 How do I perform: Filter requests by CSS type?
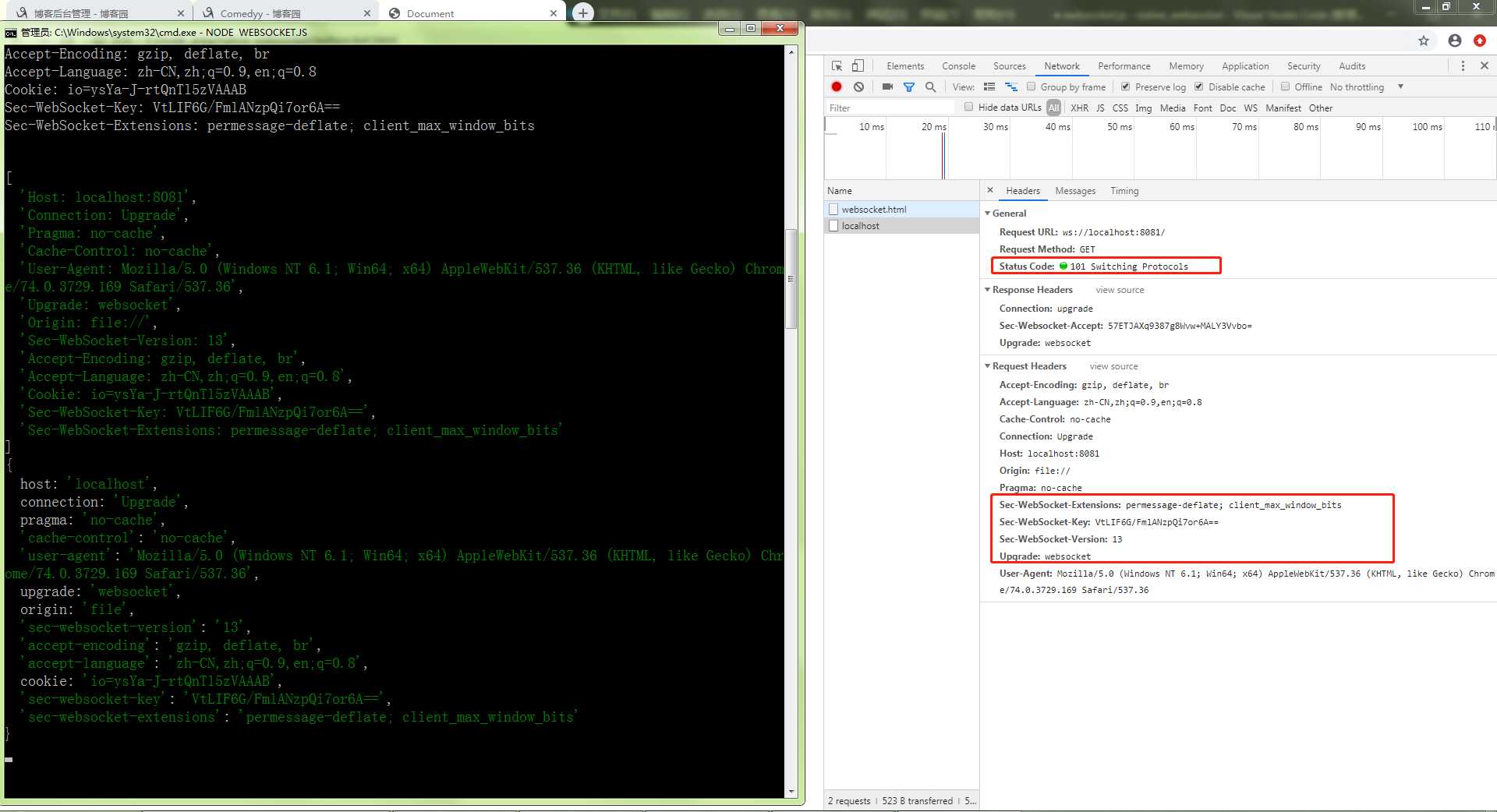1120,108
